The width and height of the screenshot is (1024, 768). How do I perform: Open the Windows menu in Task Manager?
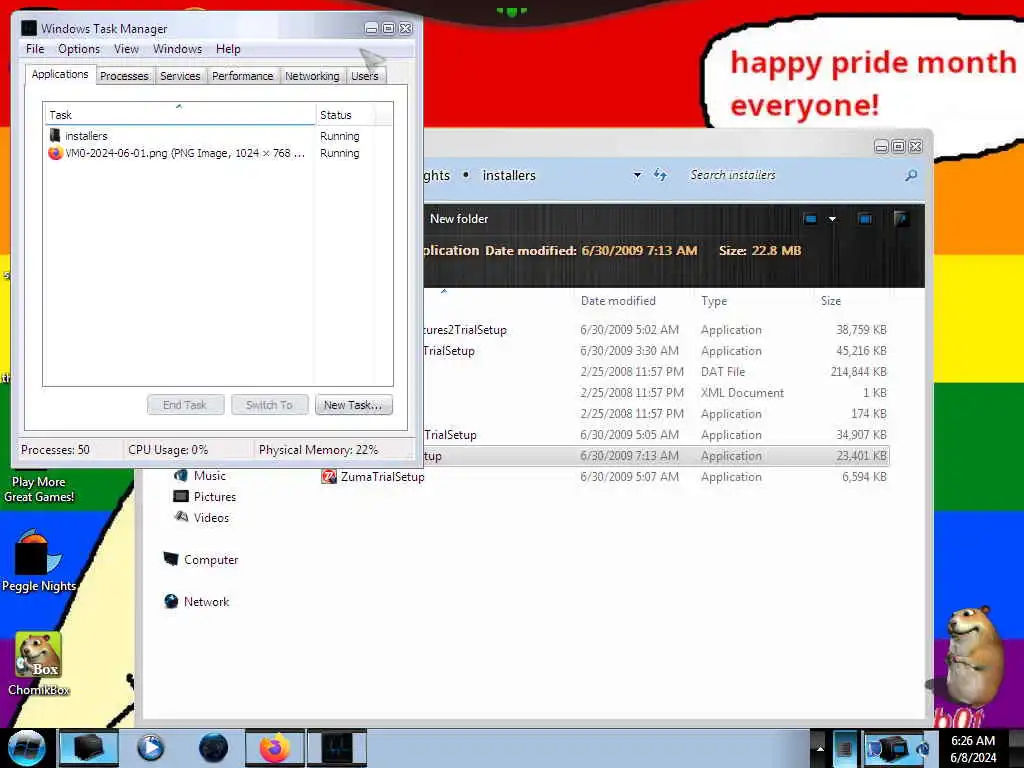[177, 49]
